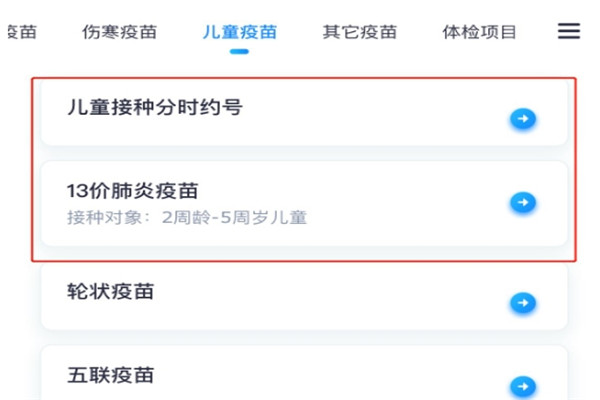
Task: Select the 儿童疫苗 tab
Action: coord(240,32)
